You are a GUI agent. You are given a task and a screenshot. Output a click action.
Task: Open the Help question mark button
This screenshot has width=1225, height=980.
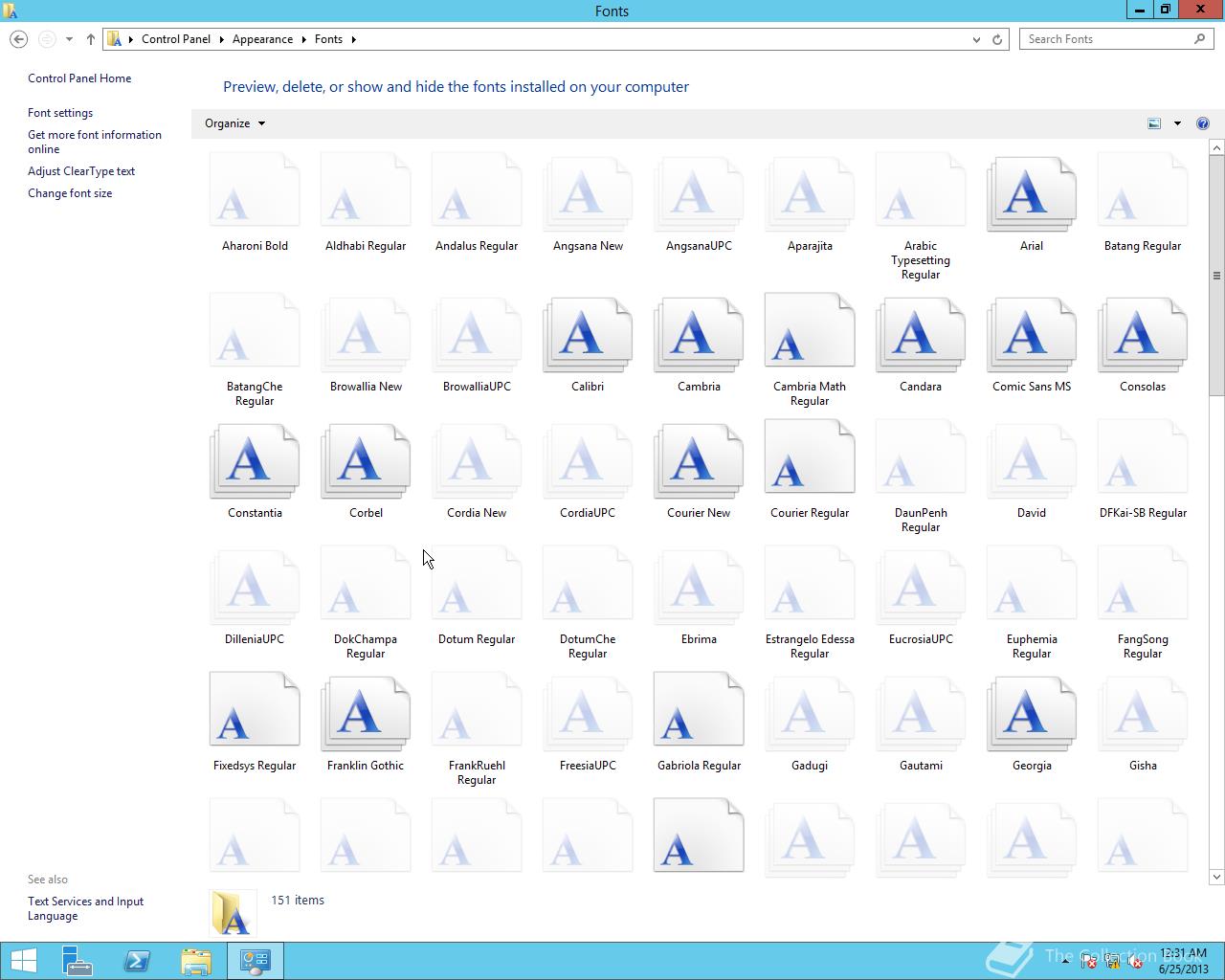click(x=1203, y=123)
